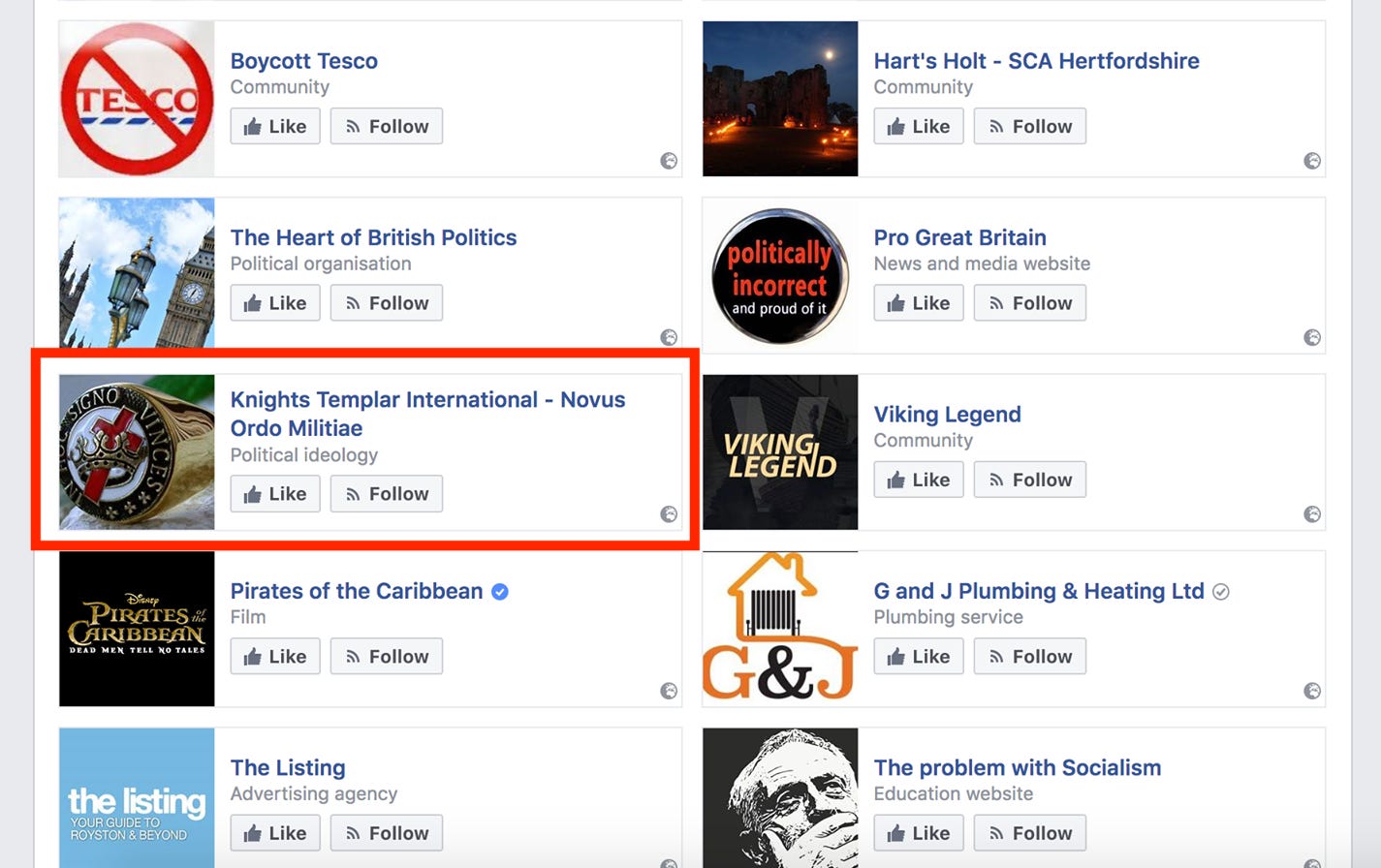Like the Boycott Tesco page
Screen dimensions: 1381x868
(275, 126)
